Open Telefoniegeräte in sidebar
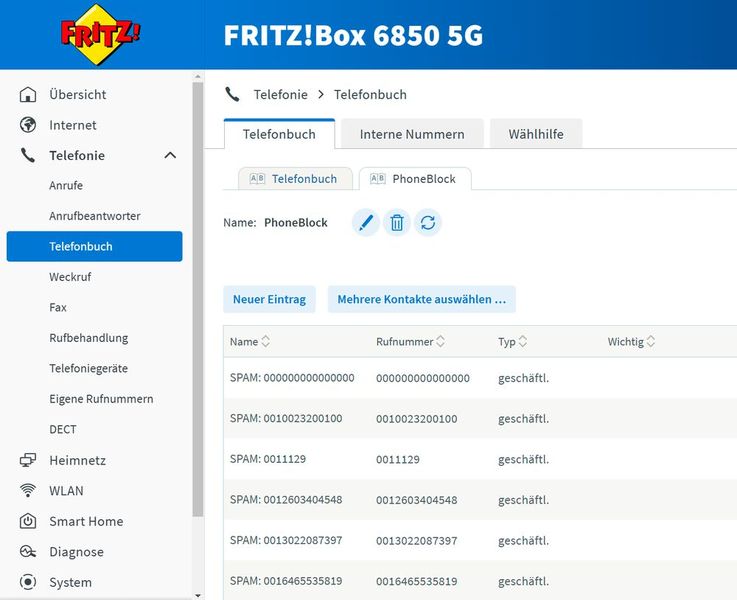Viewport: 737px width, 600px height. [x=88, y=368]
